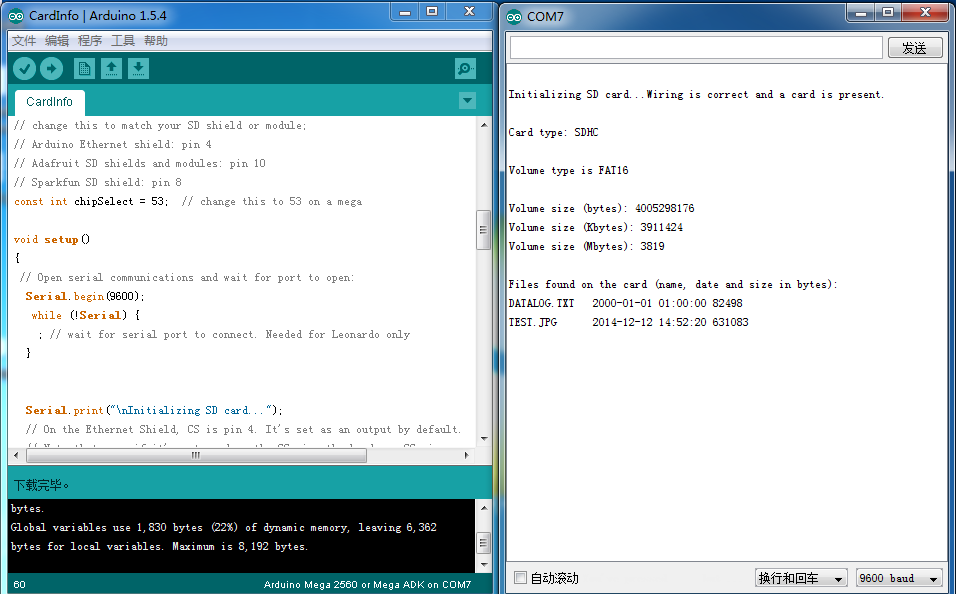
Task: Open the 帮助 menu
Action: 155,41
